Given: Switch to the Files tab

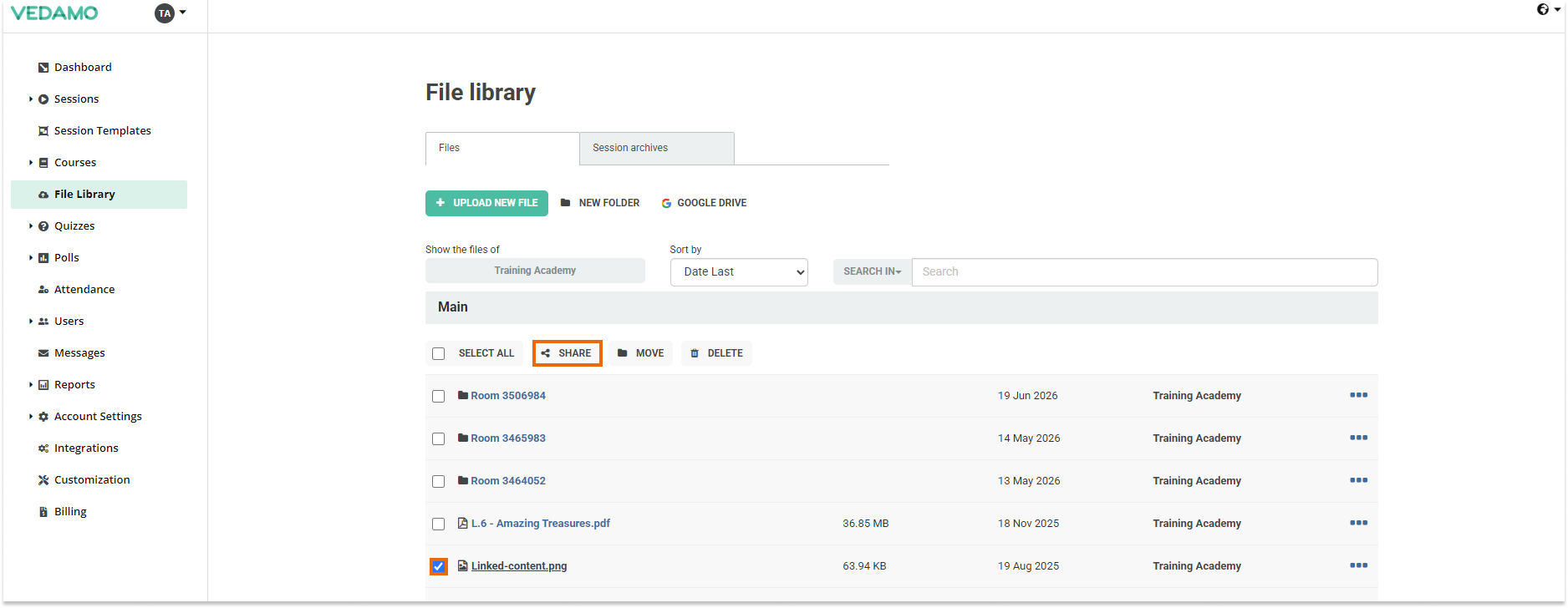Looking at the screenshot, I should pos(502,148).
